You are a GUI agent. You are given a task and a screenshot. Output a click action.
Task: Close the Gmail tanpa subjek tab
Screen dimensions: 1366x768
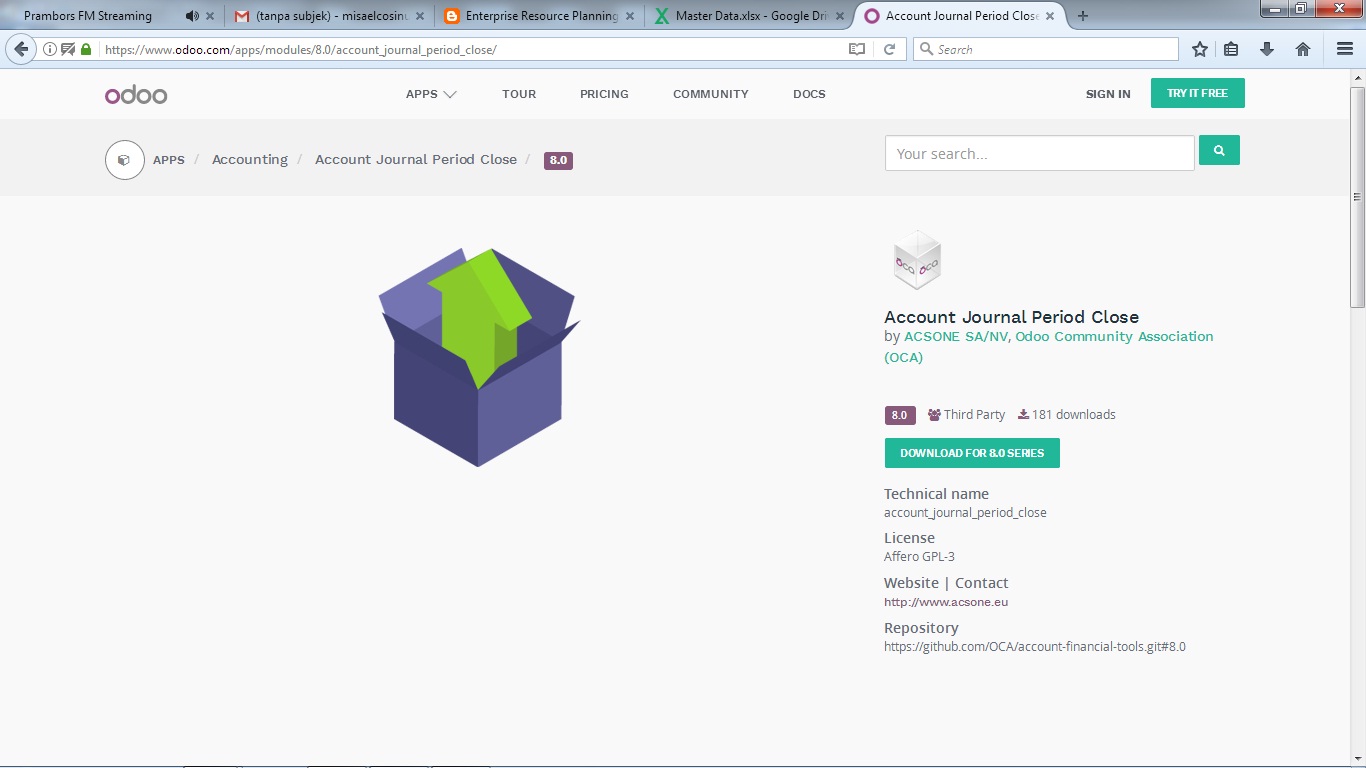pyautogui.click(x=420, y=16)
